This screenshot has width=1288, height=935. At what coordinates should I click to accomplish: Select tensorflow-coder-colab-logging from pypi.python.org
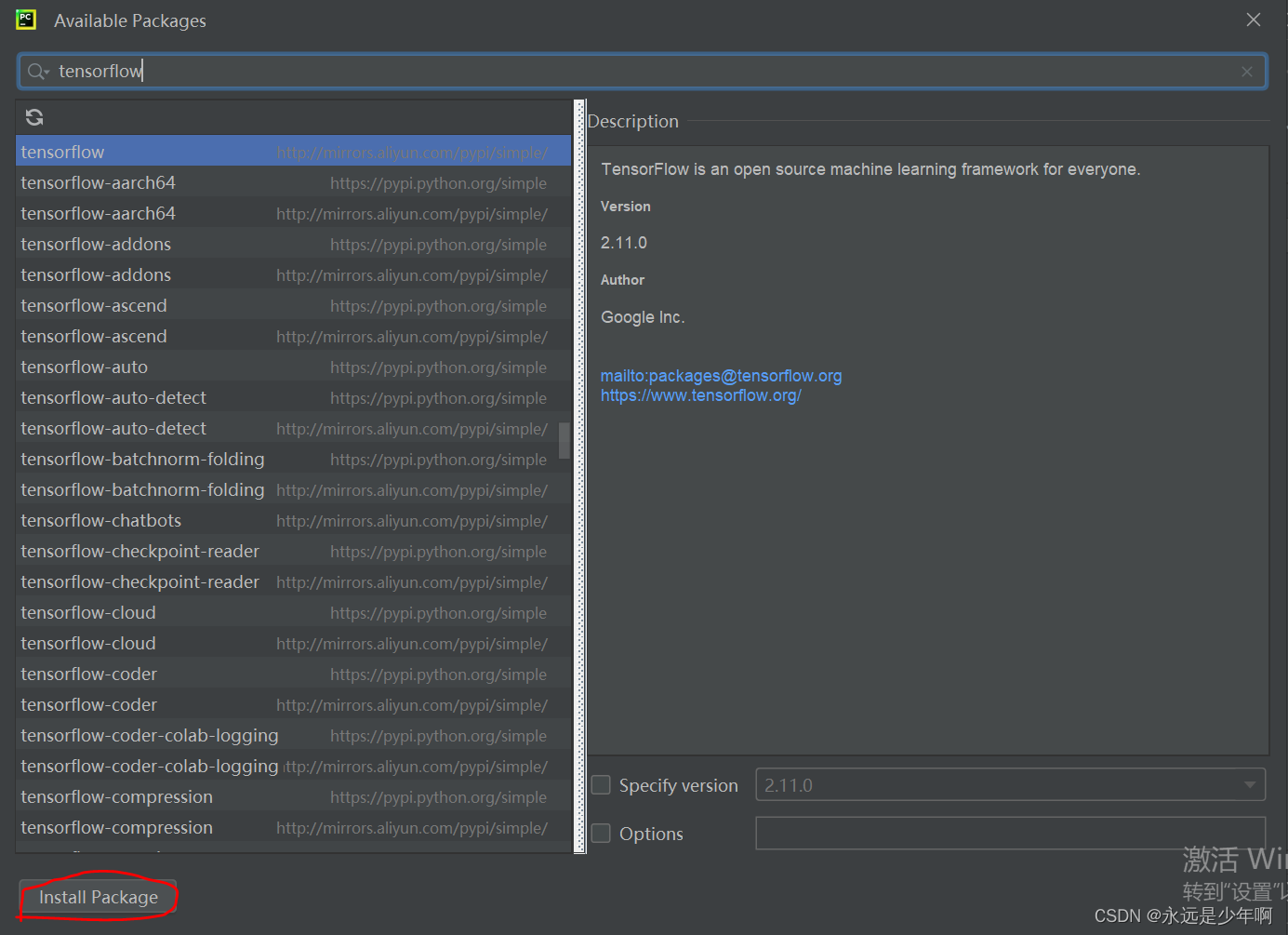click(294, 735)
